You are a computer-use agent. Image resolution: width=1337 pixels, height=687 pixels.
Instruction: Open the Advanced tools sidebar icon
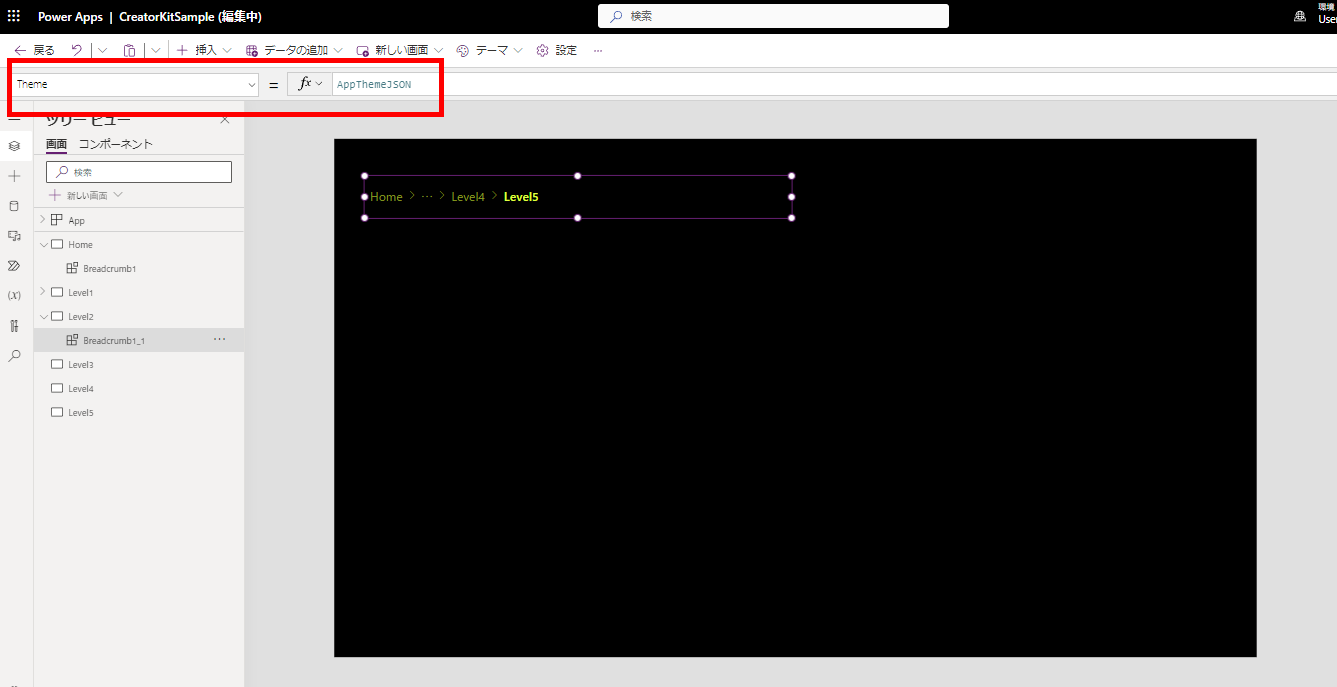tap(14, 325)
